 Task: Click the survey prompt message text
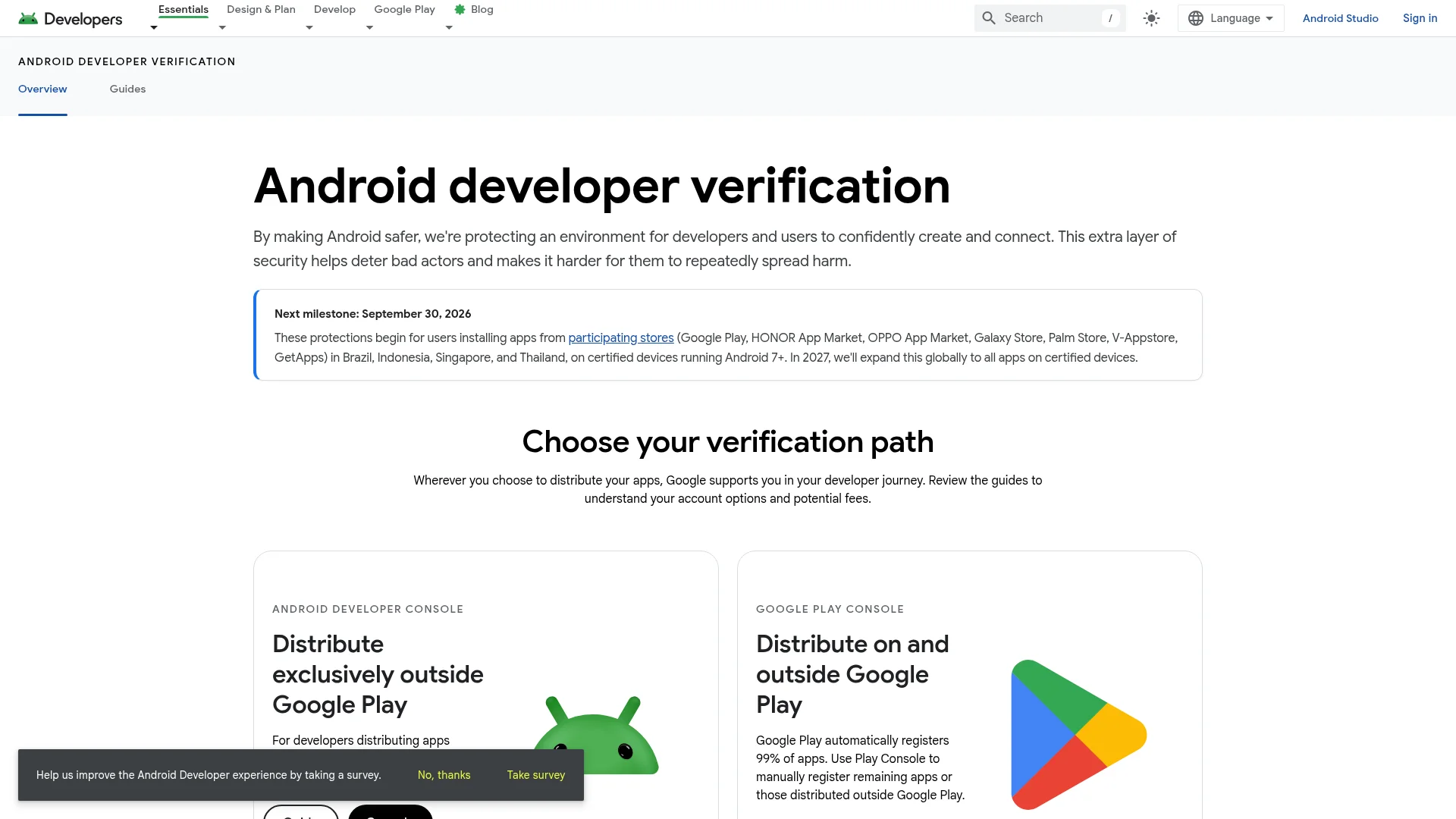pyautogui.click(x=209, y=775)
